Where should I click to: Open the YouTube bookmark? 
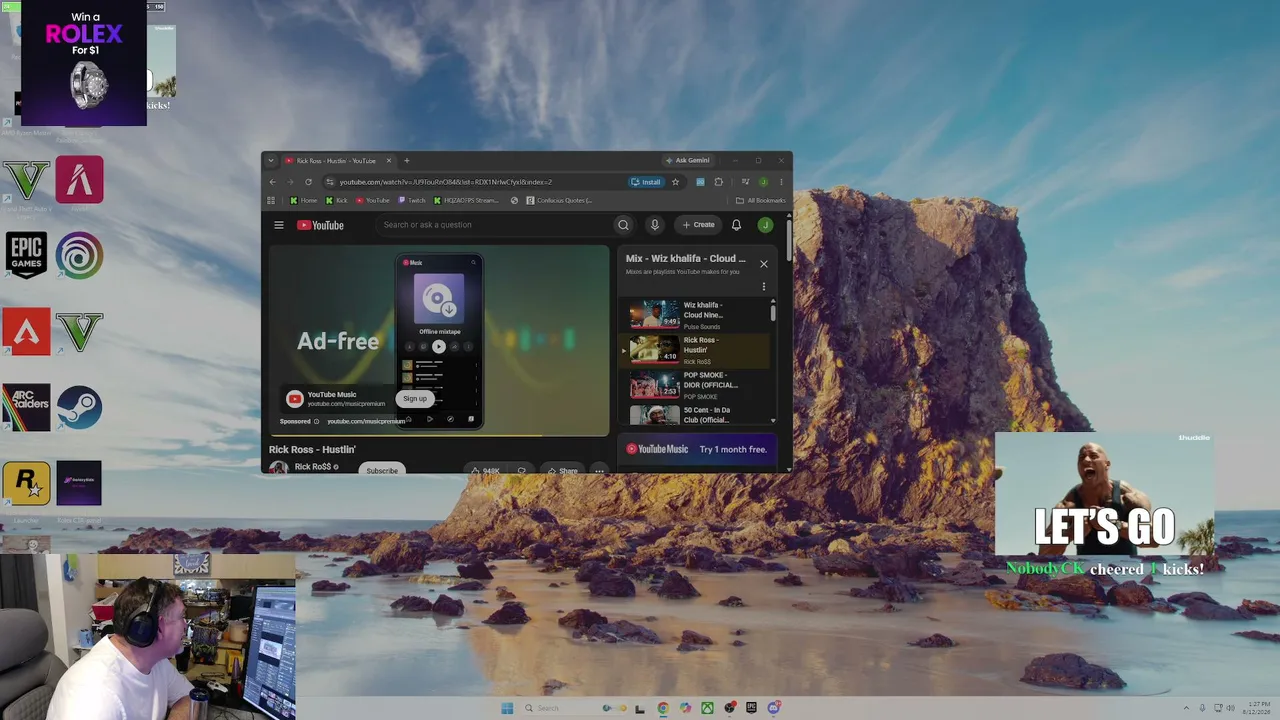point(373,200)
